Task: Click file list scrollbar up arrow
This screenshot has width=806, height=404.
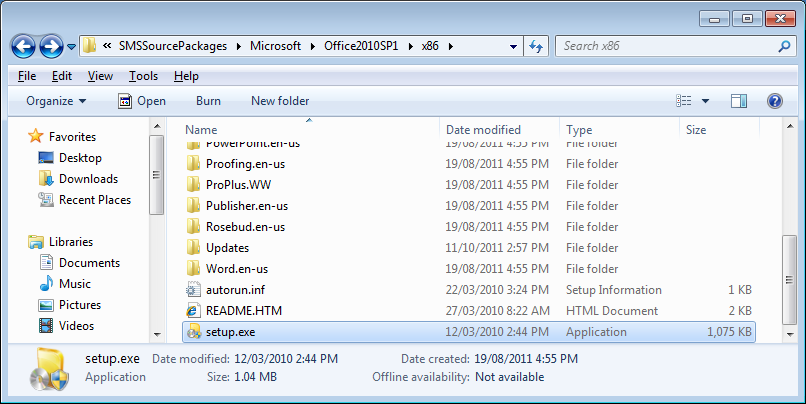Action: click(x=790, y=126)
